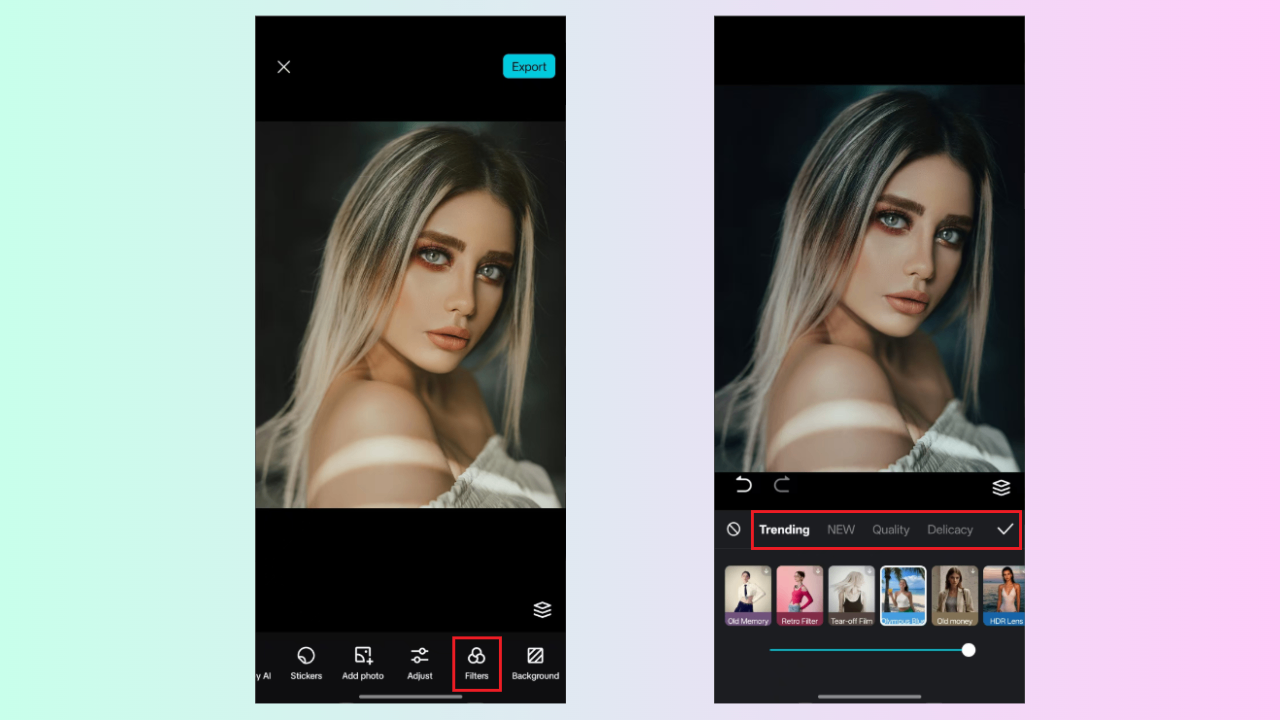Apply the Retro Filter preset
1280x720 pixels.
pyautogui.click(x=799, y=595)
